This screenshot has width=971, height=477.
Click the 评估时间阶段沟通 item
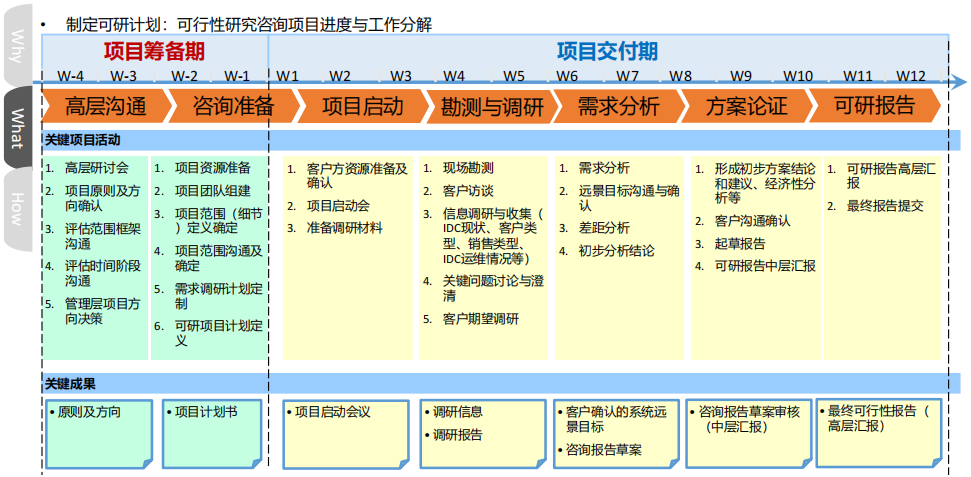point(95,274)
